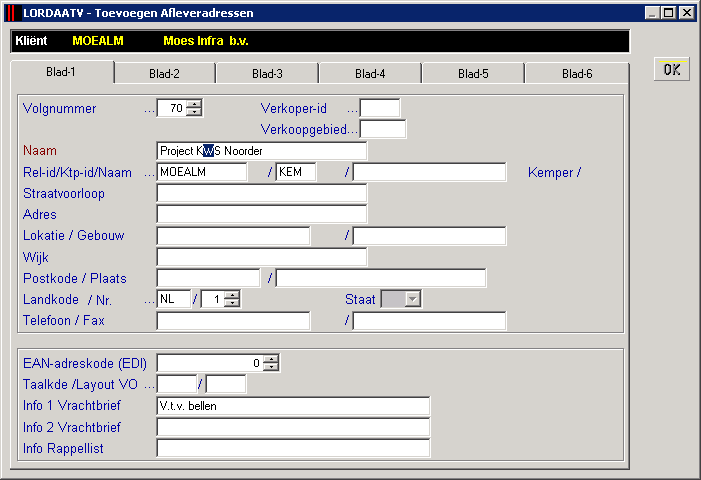Minimize the LORDAATV window
The image size is (701, 480).
point(652,13)
